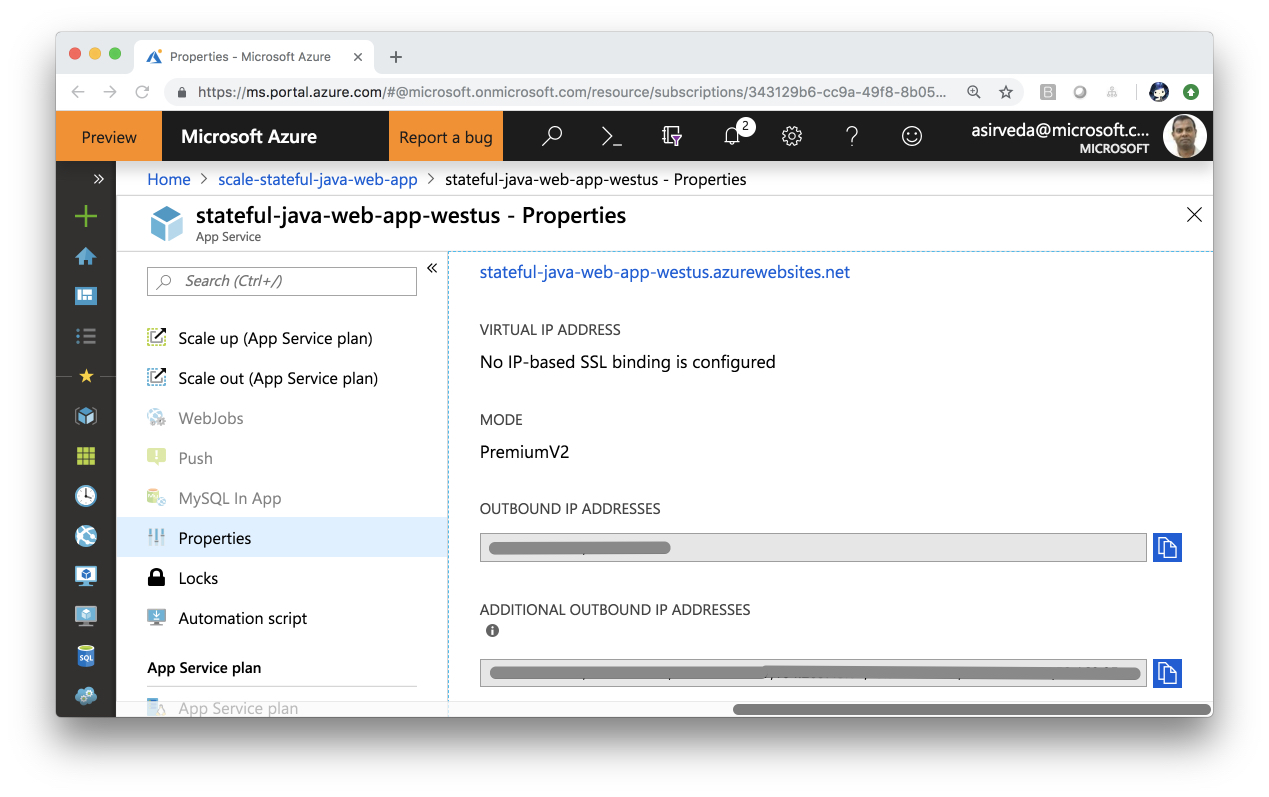Click the asirveda@microsoft account name
Image resolution: width=1269 pixels, height=797 pixels.
pyautogui.click(x=1061, y=130)
